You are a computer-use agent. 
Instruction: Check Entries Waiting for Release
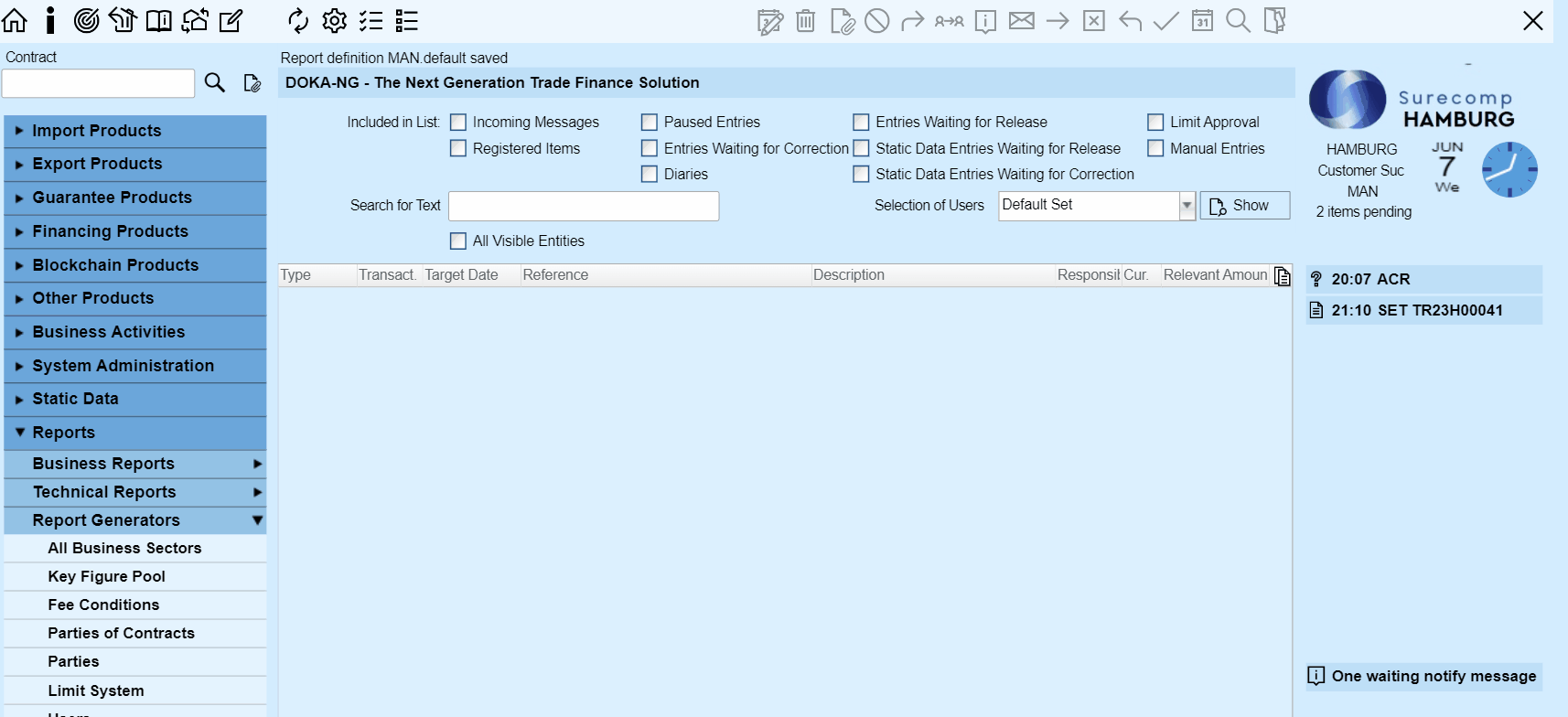tap(861, 122)
